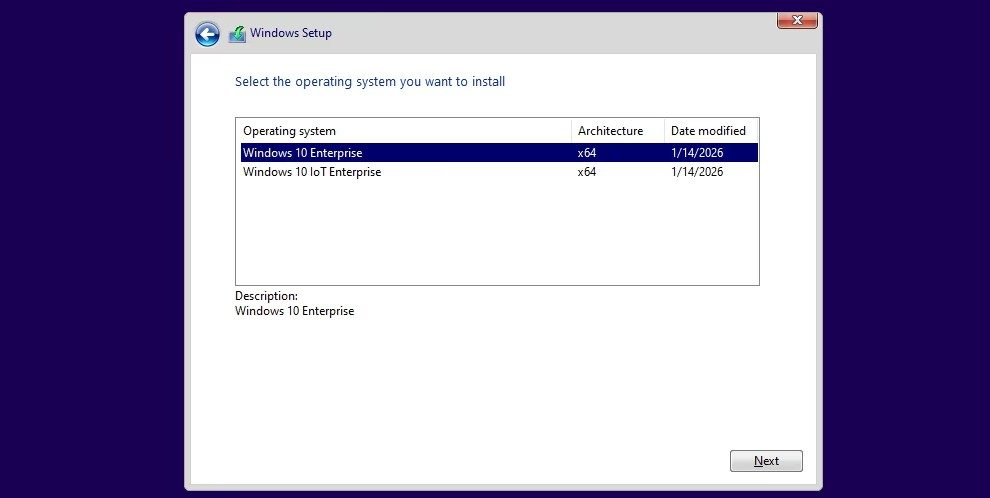Click 1/14/2026 date in IoT Enterprise row
This screenshot has width=990, height=498.
(697, 172)
